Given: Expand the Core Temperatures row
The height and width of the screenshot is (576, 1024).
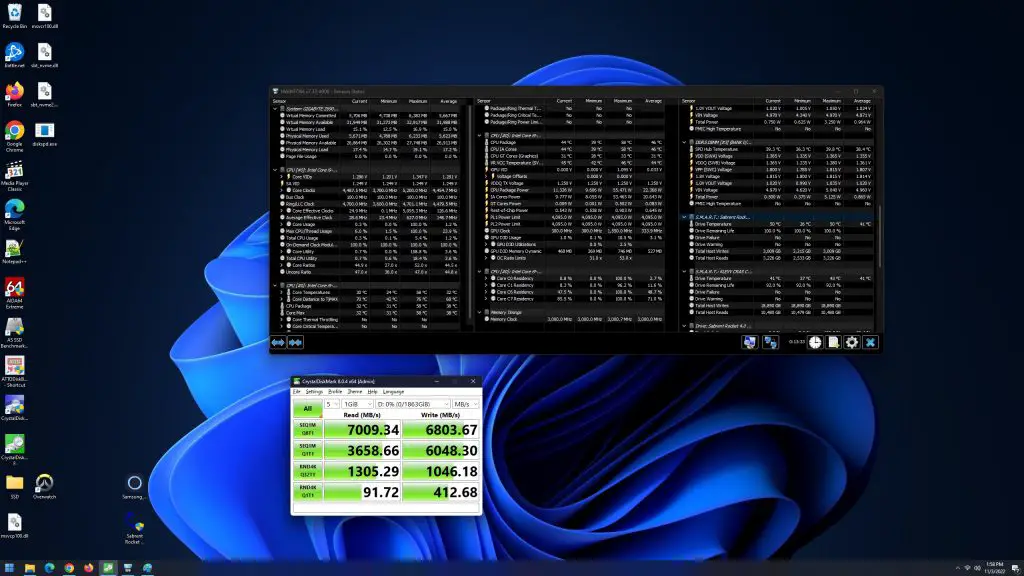Looking at the screenshot, I should click(x=282, y=292).
